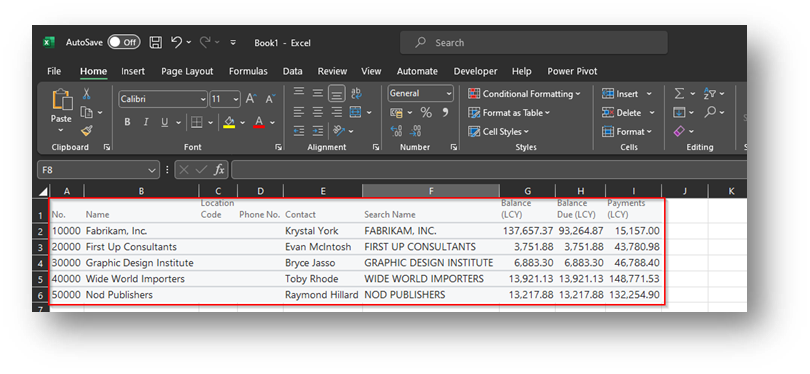
Task: Click the Decrease Decimal icon
Action: click(x=415, y=131)
